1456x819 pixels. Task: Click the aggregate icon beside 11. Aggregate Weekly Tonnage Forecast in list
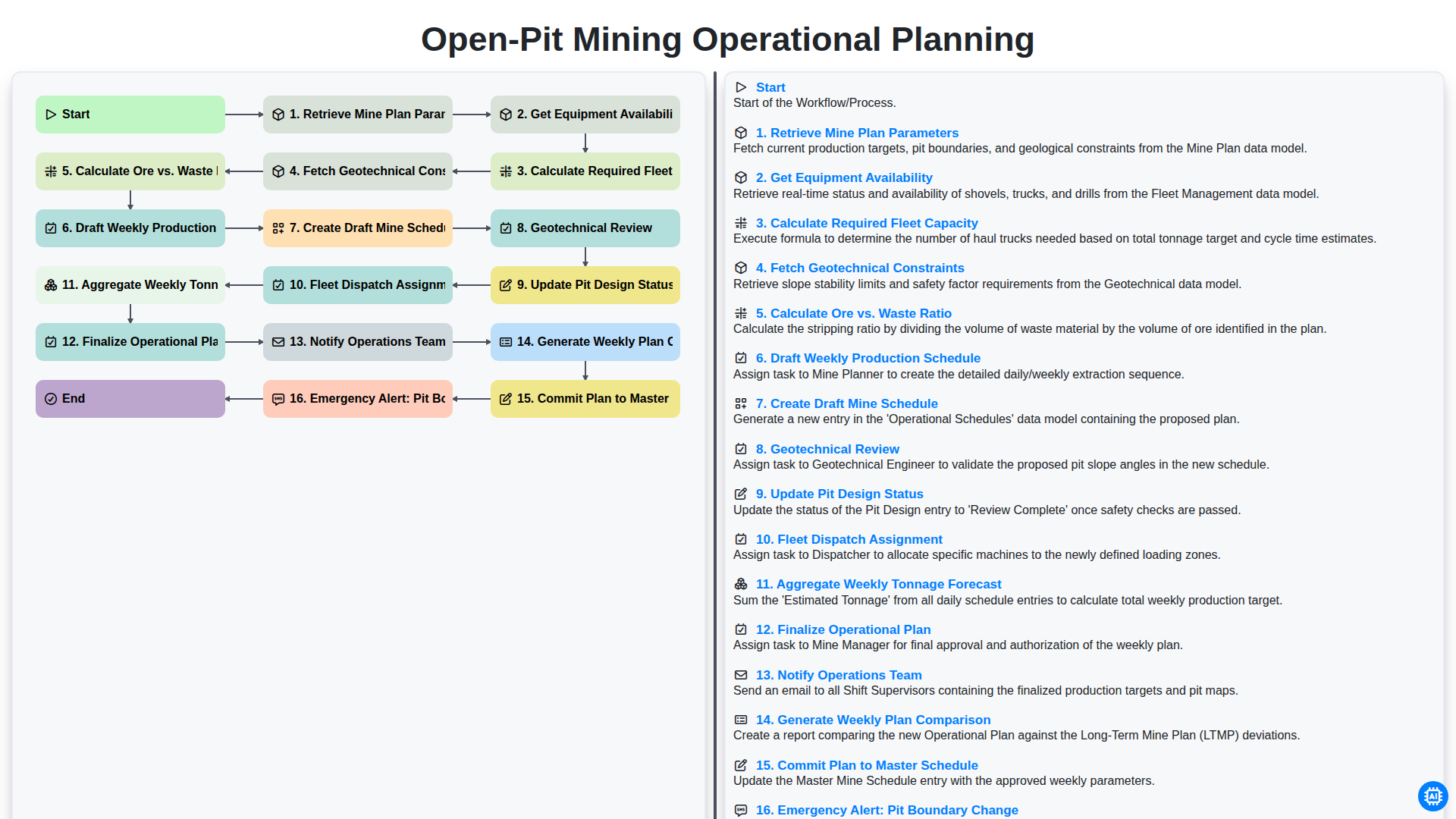pos(741,584)
